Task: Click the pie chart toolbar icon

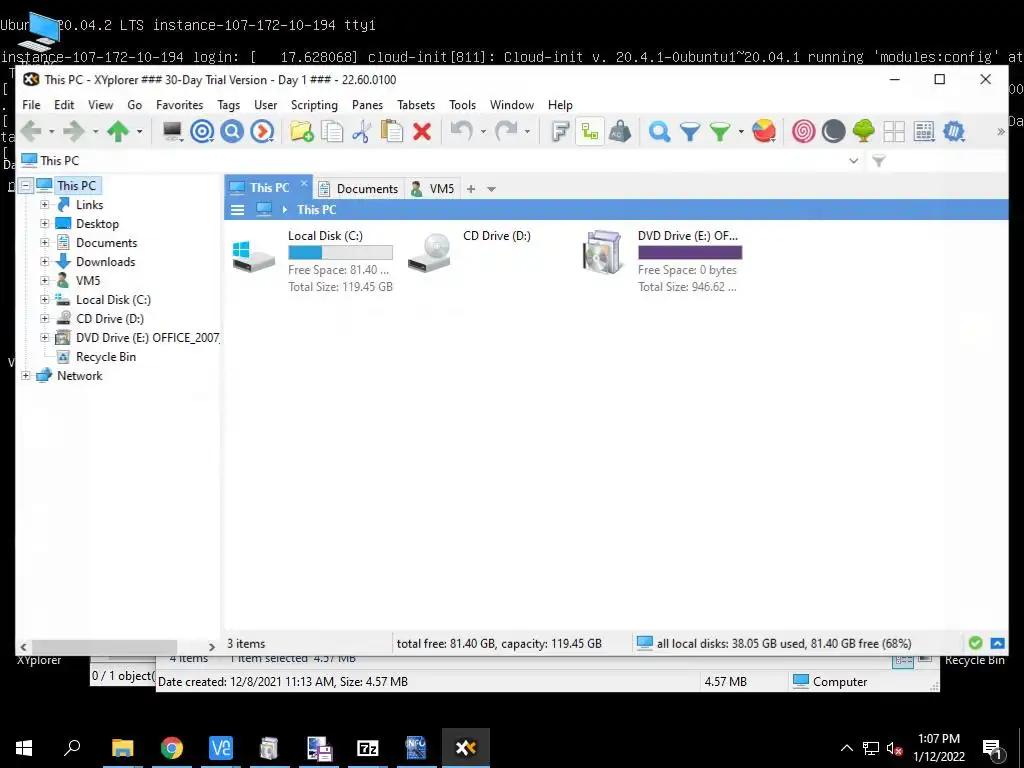Action: click(763, 131)
